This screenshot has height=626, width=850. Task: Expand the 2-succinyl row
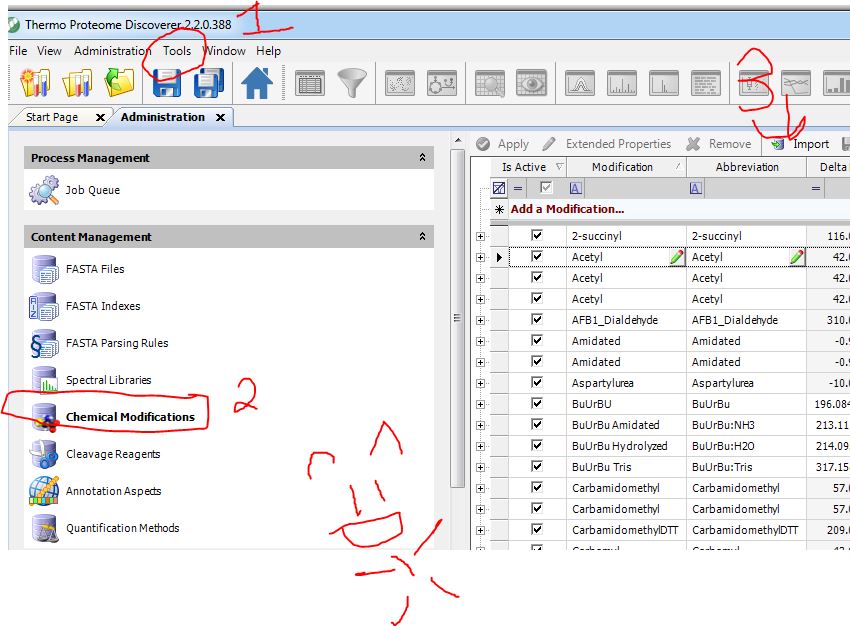(480, 236)
